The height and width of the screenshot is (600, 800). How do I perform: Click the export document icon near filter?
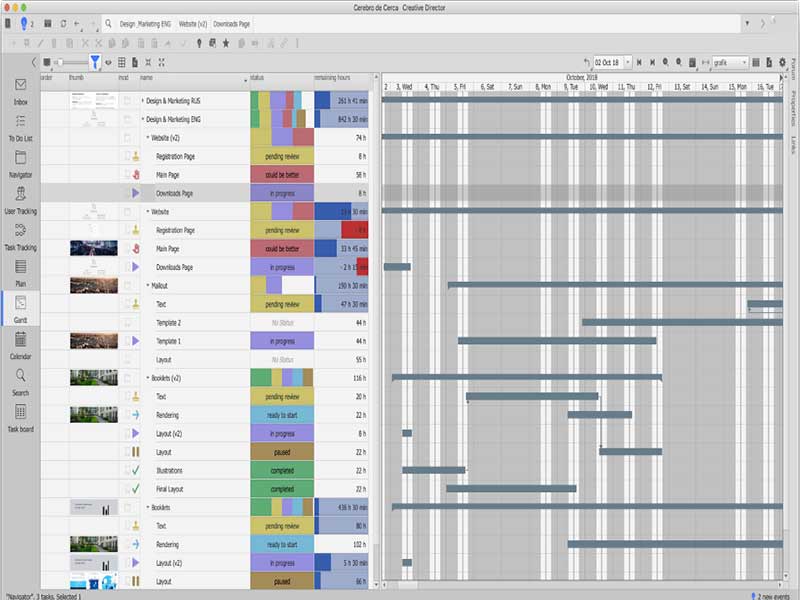point(135,62)
